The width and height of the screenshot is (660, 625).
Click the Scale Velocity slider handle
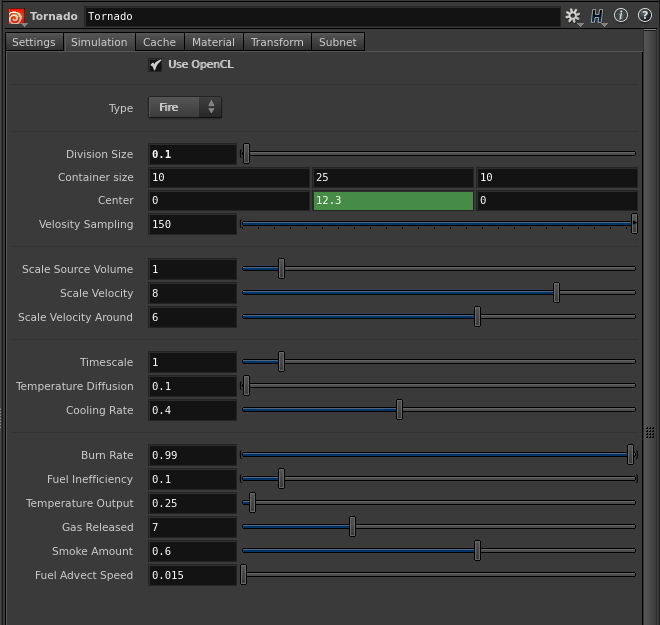[x=556, y=293]
